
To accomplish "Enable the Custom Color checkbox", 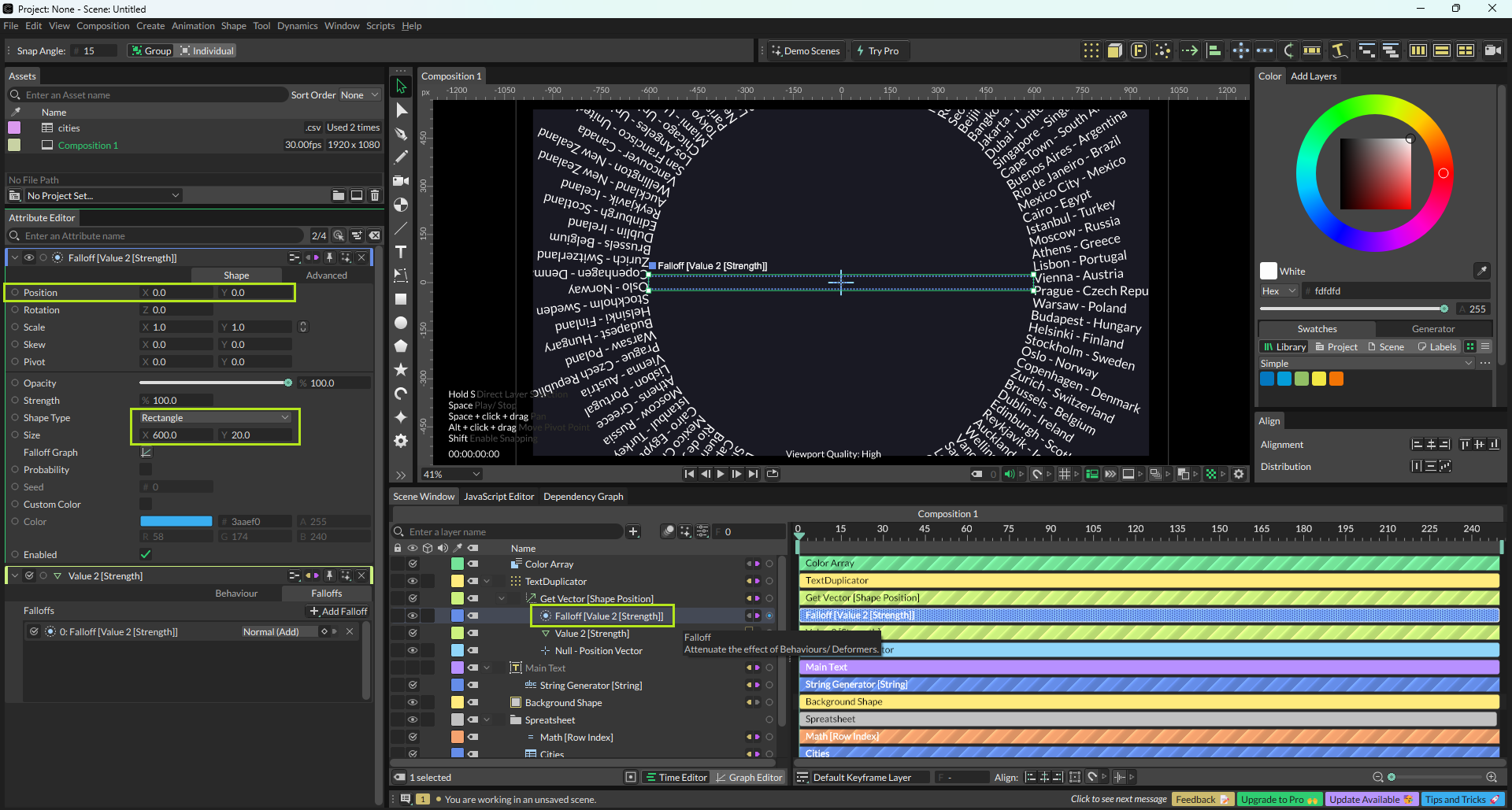I will (146, 505).
